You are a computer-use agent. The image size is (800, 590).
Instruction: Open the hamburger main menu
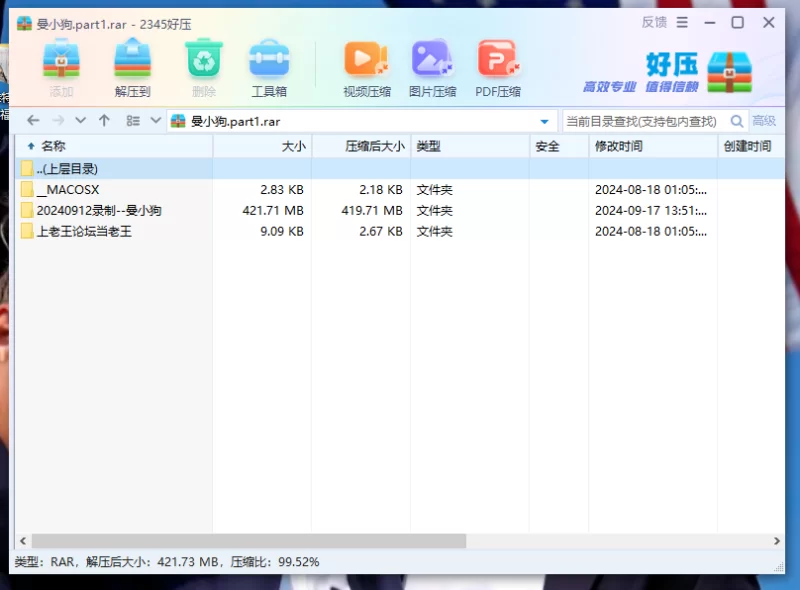(682, 22)
